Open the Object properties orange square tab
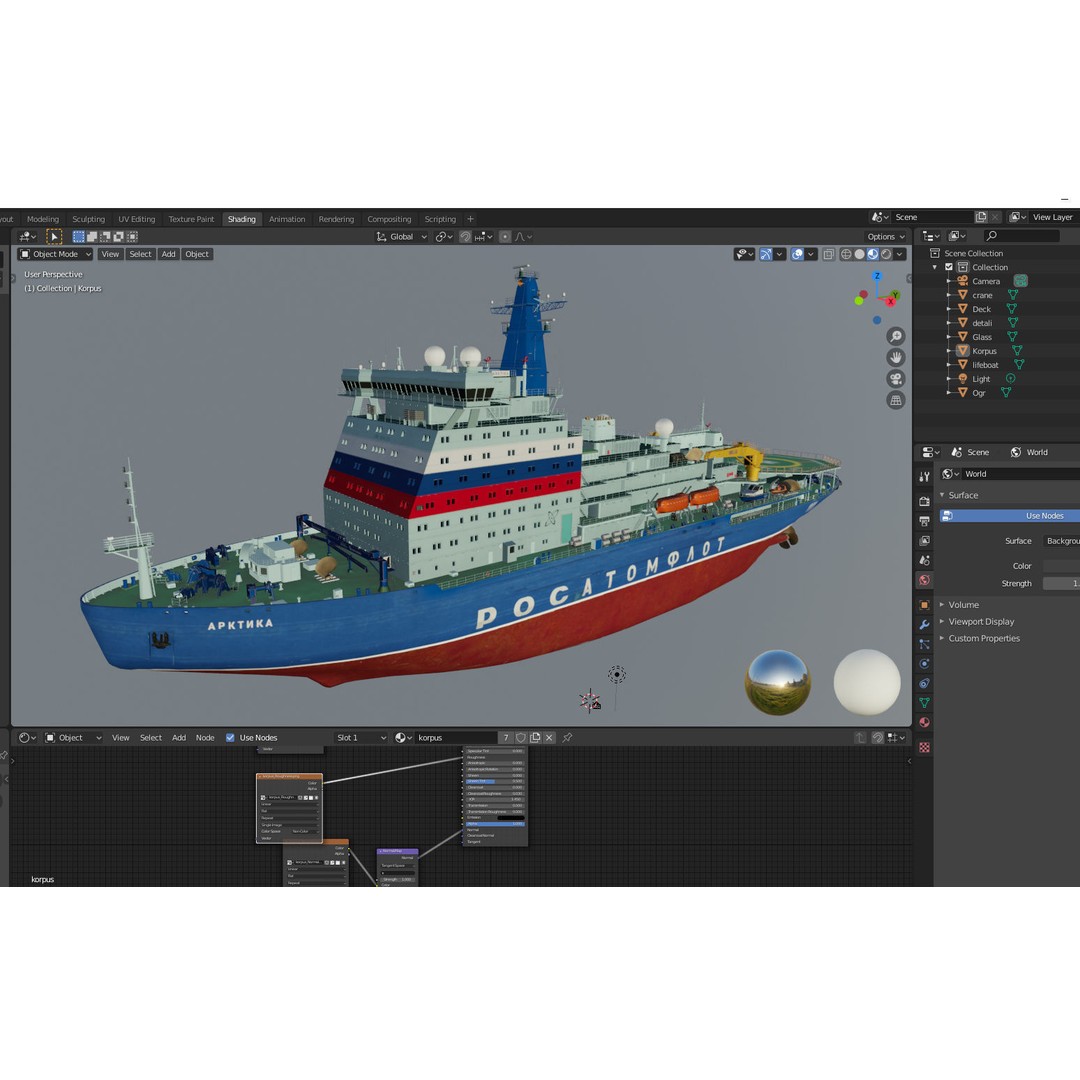Image resolution: width=1080 pixels, height=1080 pixels. tap(924, 605)
